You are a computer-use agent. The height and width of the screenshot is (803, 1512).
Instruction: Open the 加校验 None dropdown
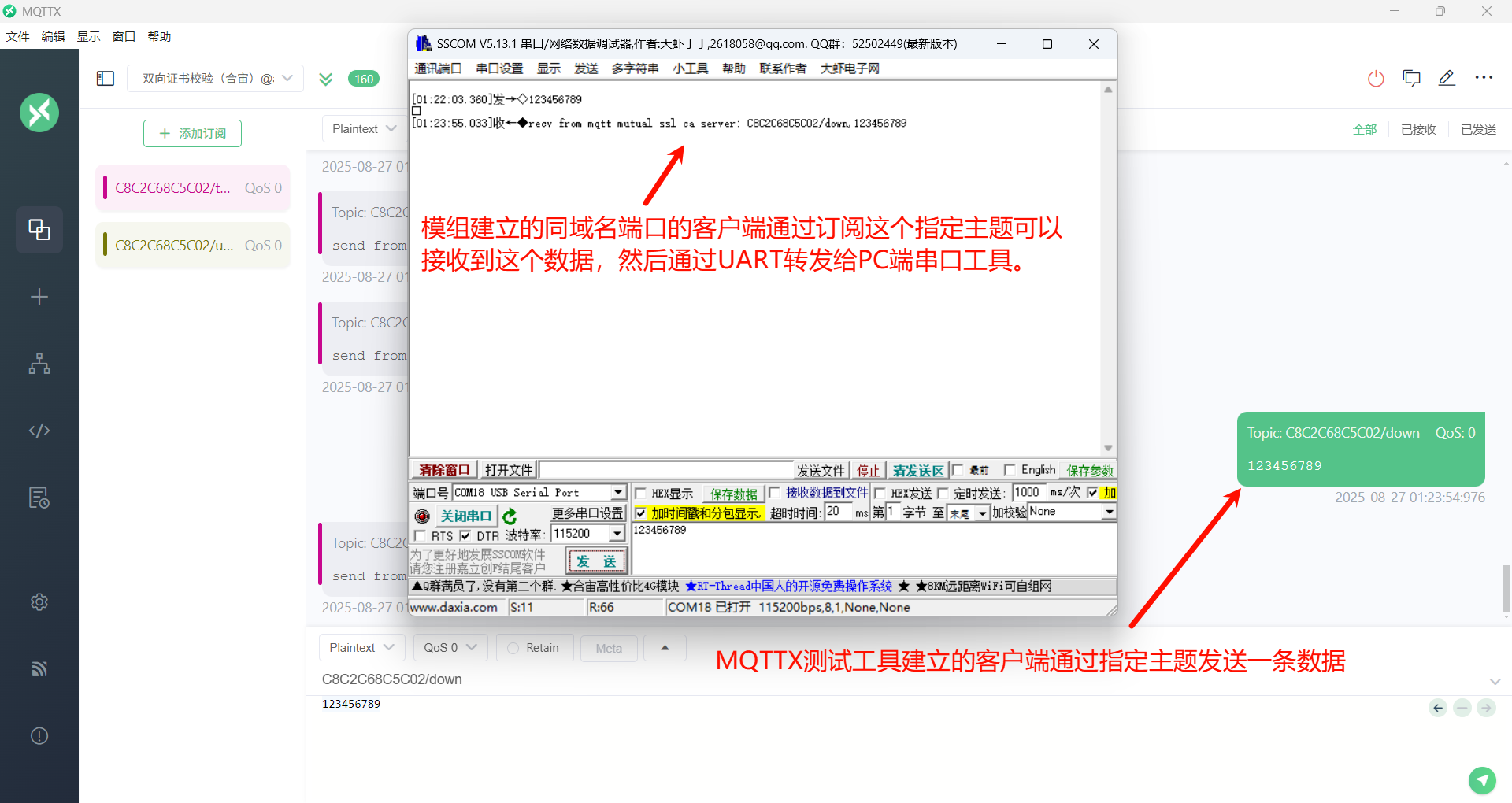pos(1072,513)
